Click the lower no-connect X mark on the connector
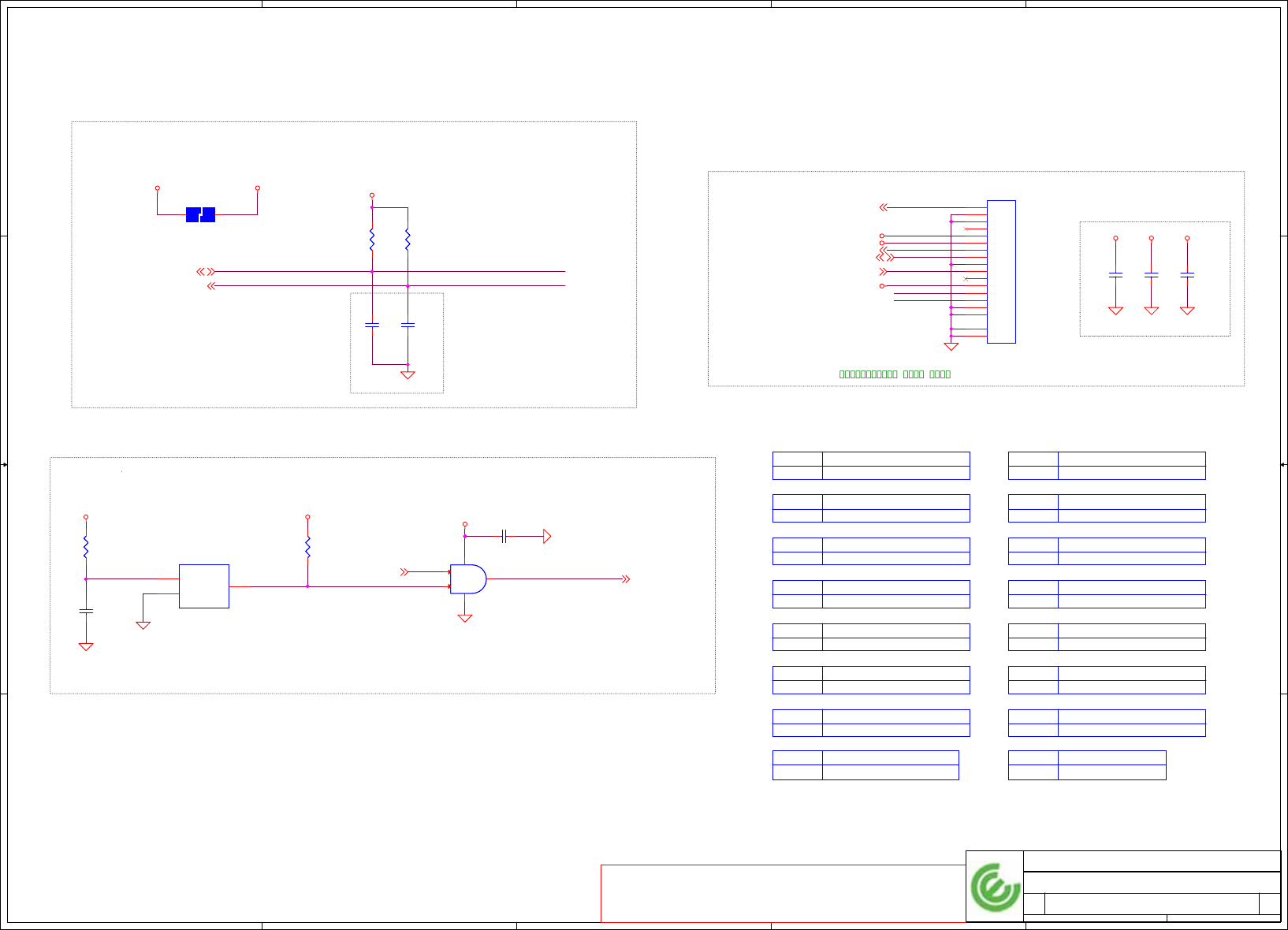 966,279
